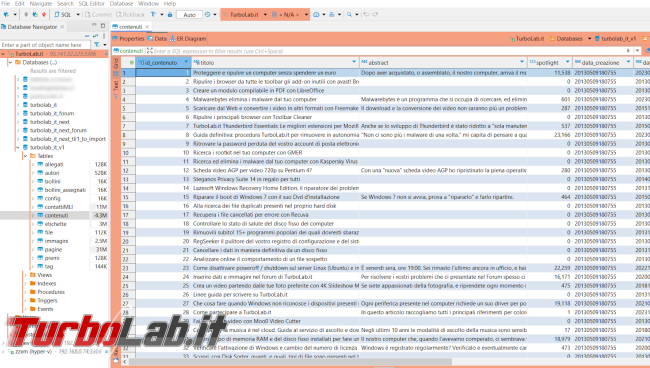Open filter history dropdown arrow
650x368 pixels.
tap(638, 51)
